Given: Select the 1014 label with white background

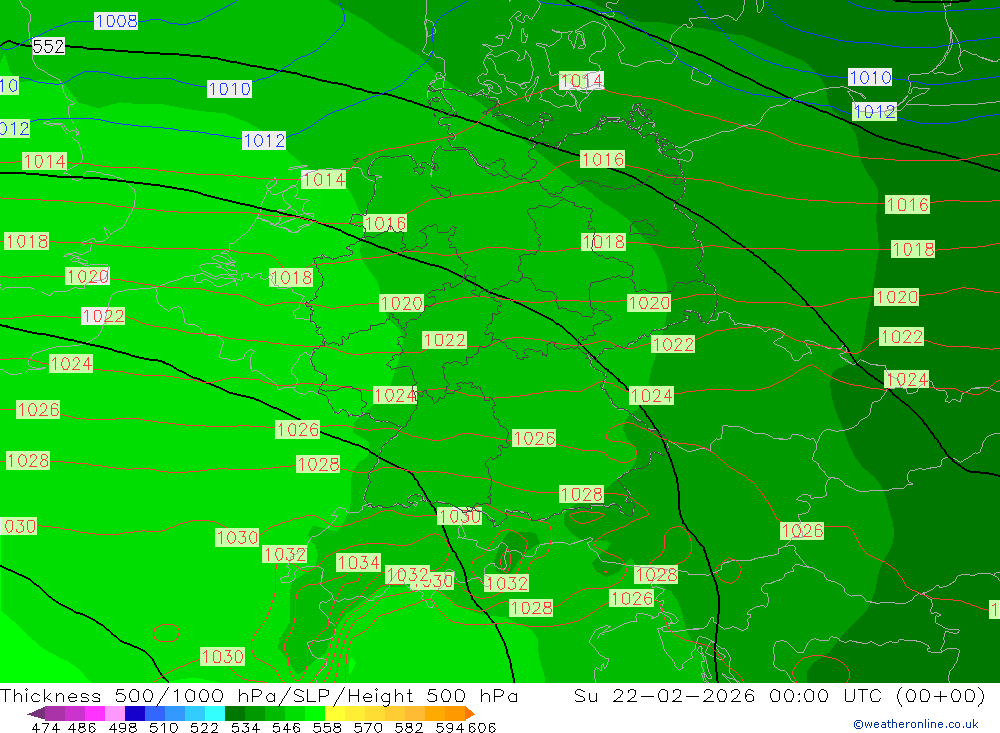Looking at the screenshot, I should pos(582,80).
